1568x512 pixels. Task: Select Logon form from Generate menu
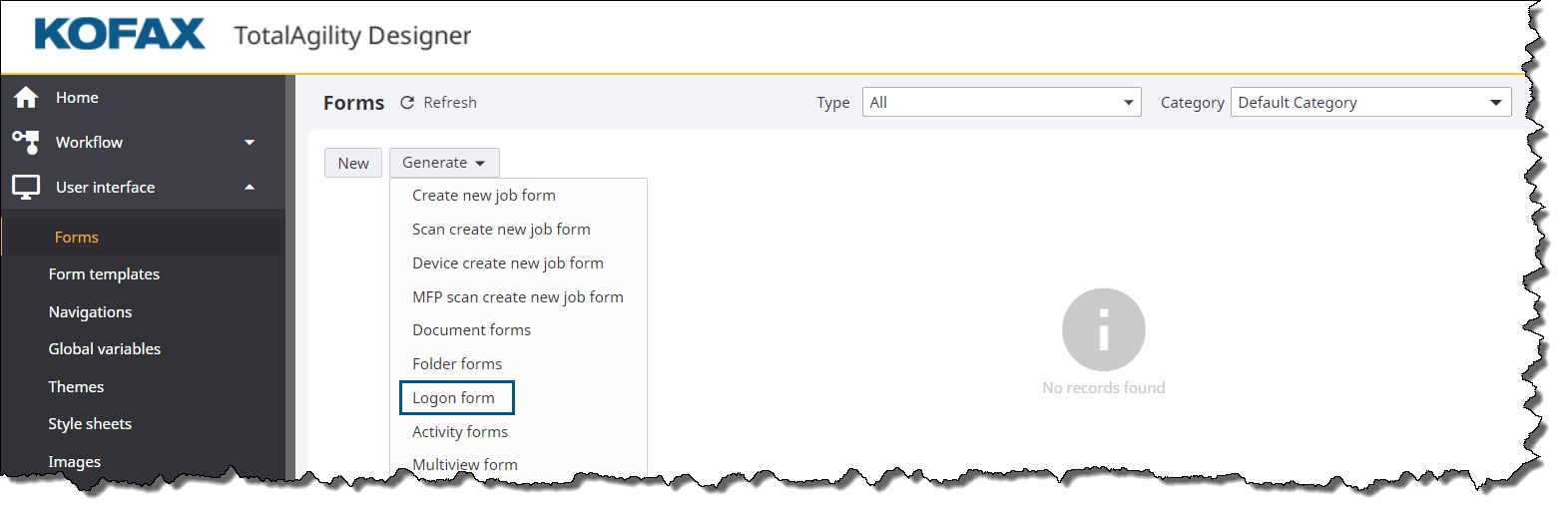[454, 397]
